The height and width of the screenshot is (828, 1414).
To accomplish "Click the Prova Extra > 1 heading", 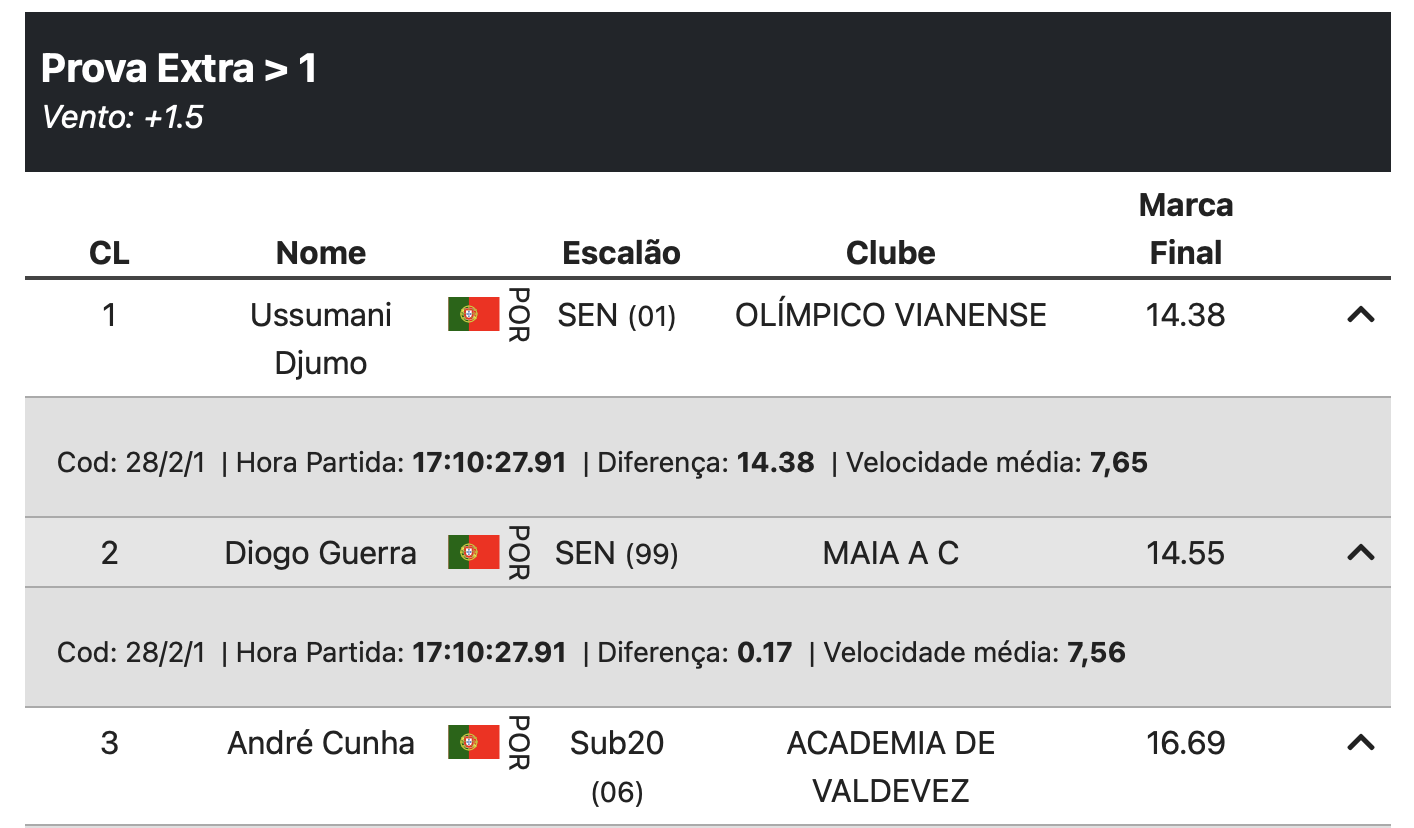I will [x=179, y=68].
